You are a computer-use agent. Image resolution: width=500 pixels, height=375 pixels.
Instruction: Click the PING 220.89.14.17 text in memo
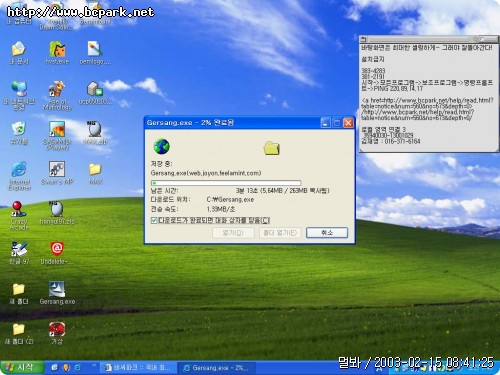(398, 89)
